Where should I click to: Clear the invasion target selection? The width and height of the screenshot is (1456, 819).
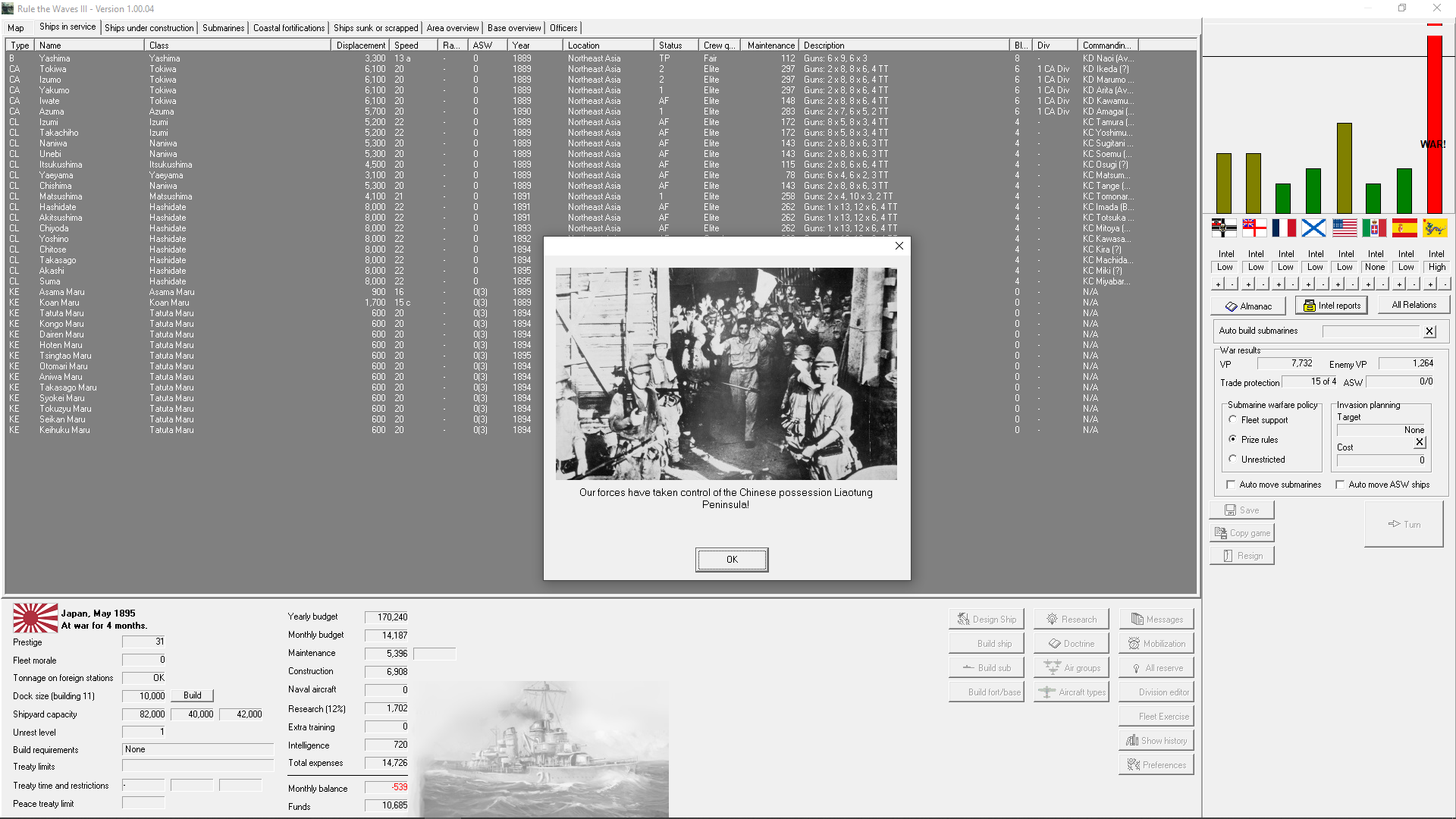pyautogui.click(x=1420, y=442)
